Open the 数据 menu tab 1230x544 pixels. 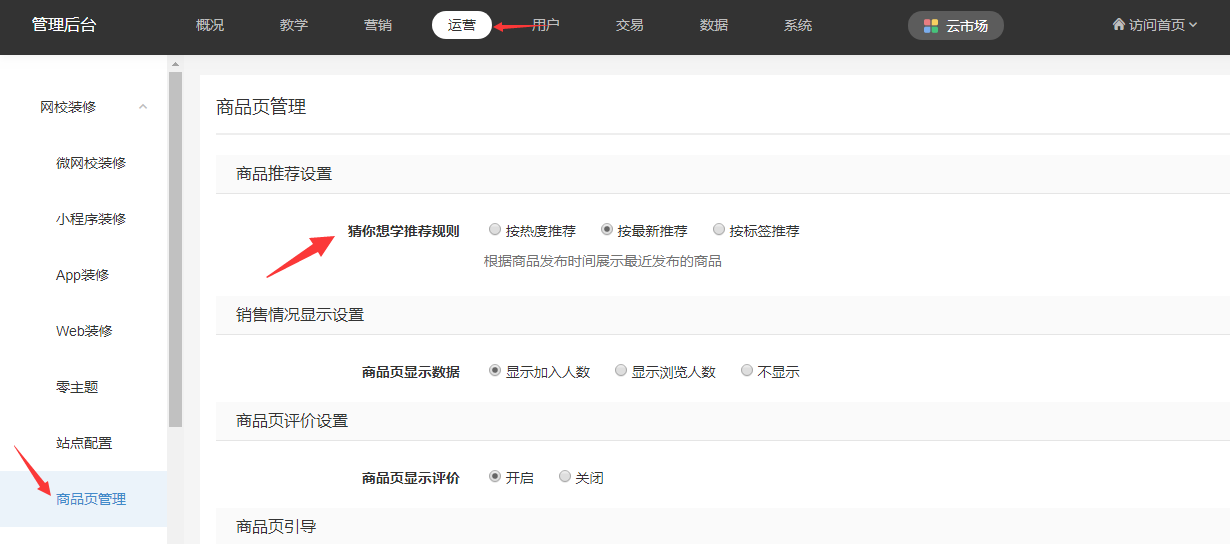coord(714,26)
